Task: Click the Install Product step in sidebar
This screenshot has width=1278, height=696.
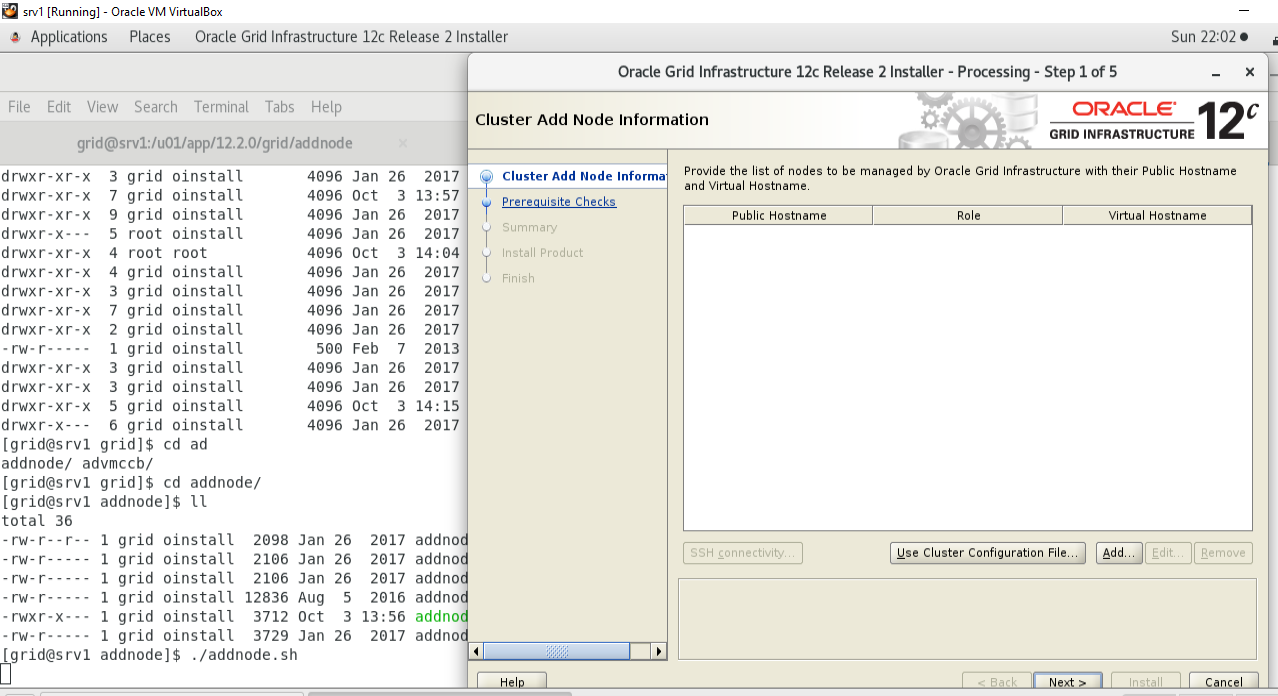Action: point(542,253)
